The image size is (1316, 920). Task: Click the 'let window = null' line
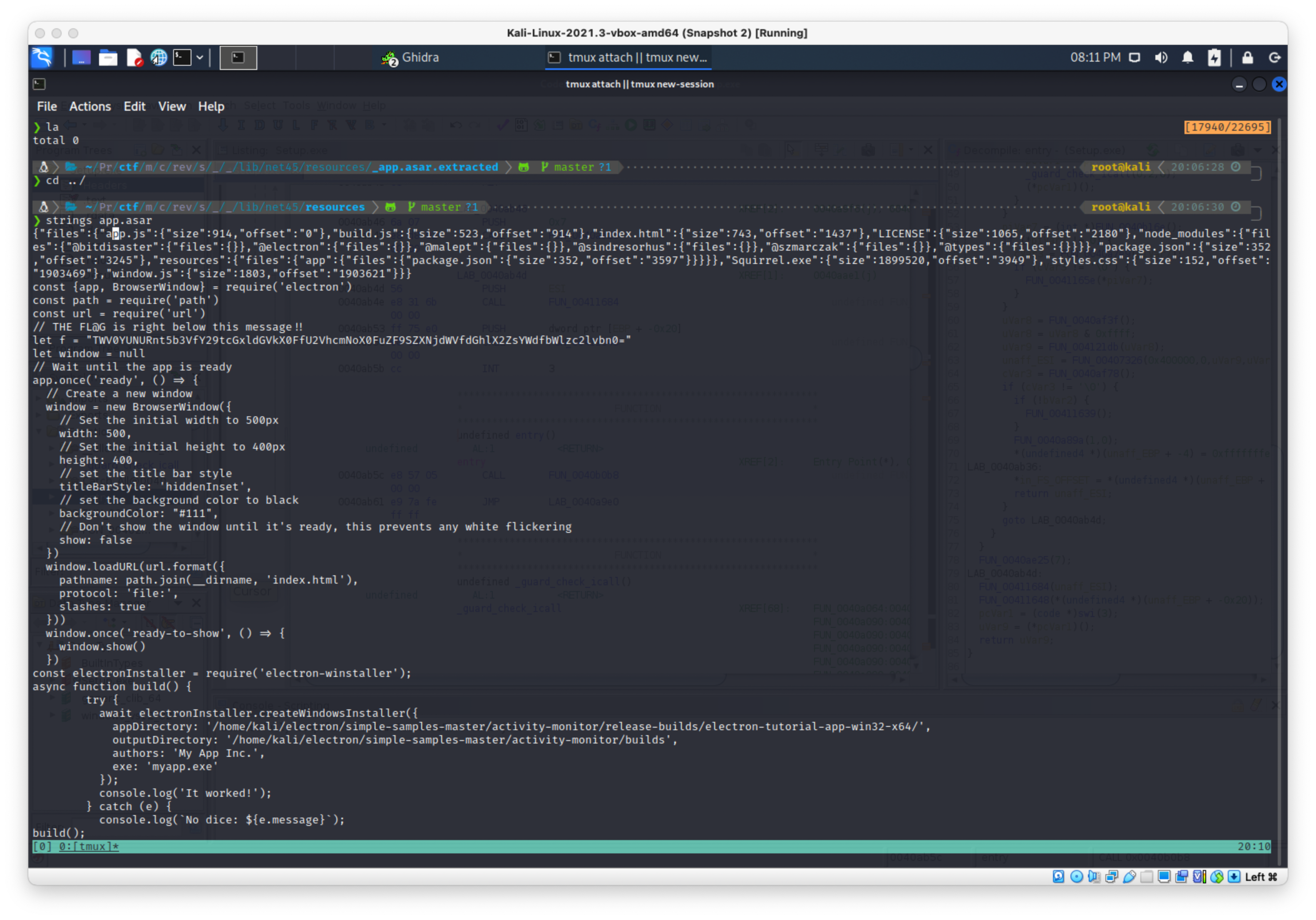[x=89, y=353]
